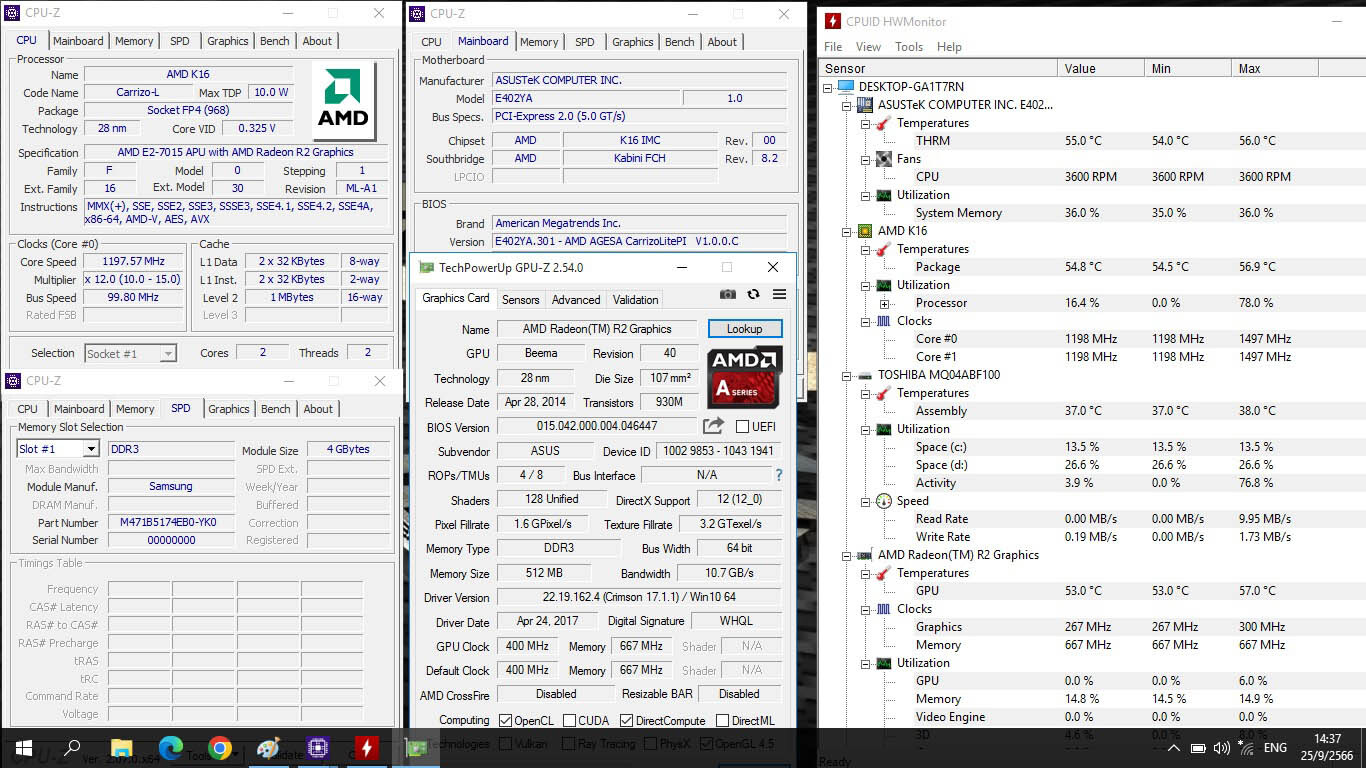
Task: Click the Value column header
Action: [x=1101, y=68]
